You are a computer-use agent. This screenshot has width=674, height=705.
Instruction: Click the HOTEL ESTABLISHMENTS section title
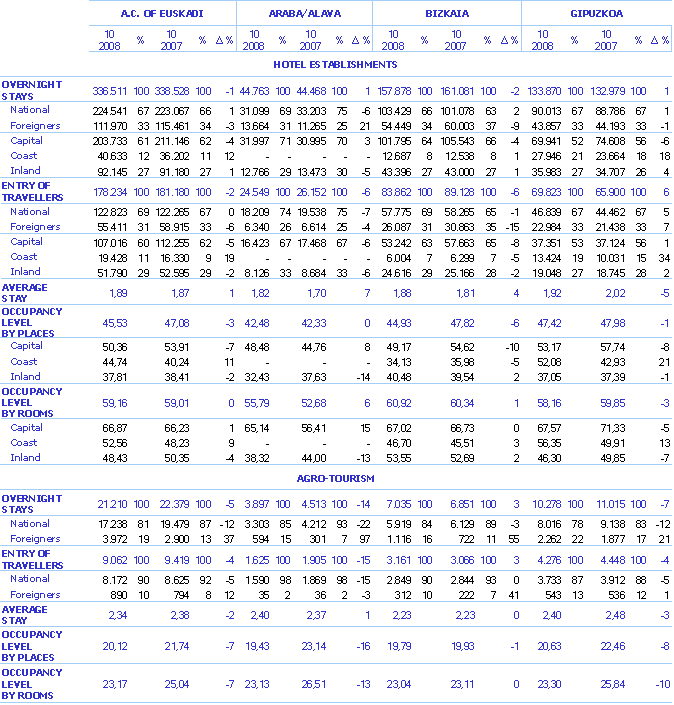pos(336,64)
